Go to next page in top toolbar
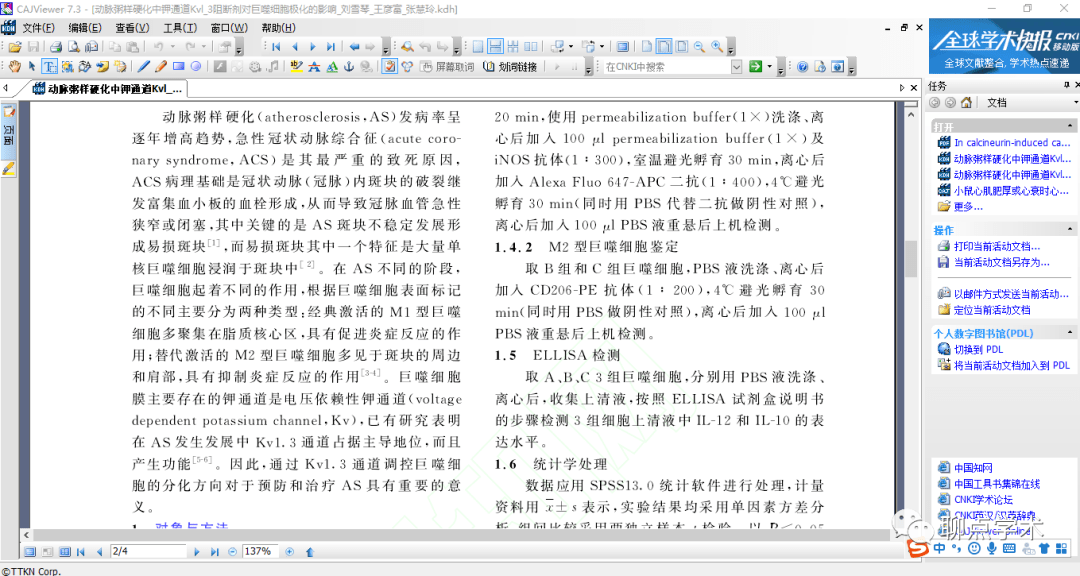1080x576 pixels. 313,47
